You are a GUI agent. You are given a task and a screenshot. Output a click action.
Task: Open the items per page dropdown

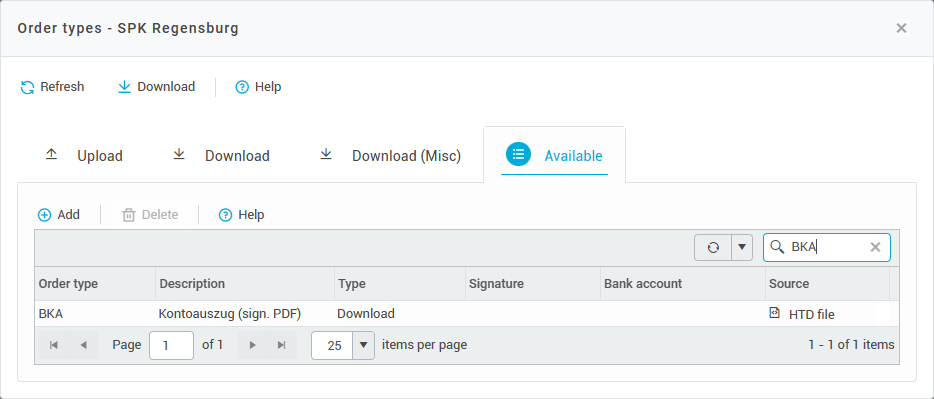(x=363, y=345)
